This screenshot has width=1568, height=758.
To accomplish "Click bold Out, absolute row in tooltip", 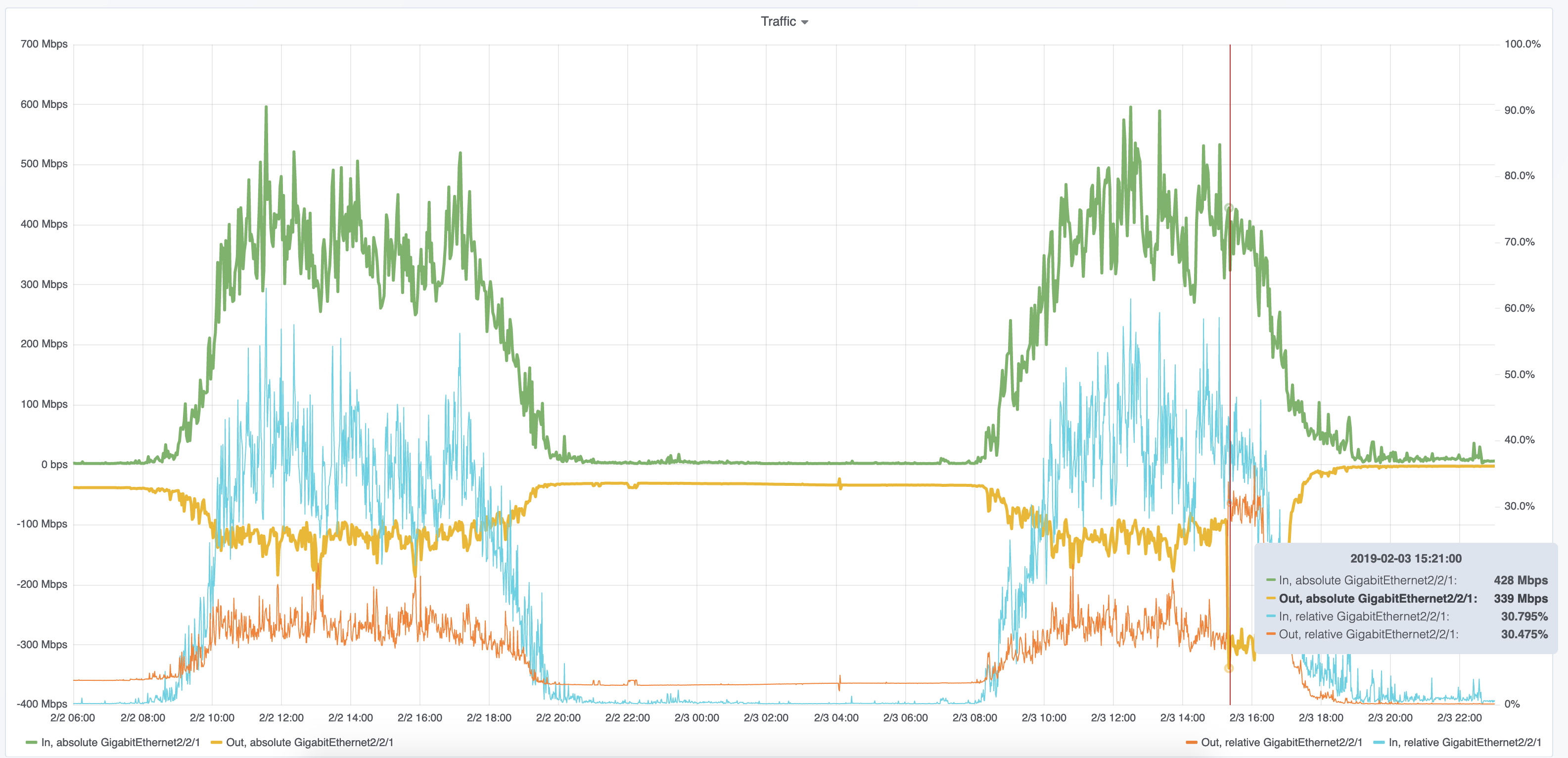I will coord(1378,599).
